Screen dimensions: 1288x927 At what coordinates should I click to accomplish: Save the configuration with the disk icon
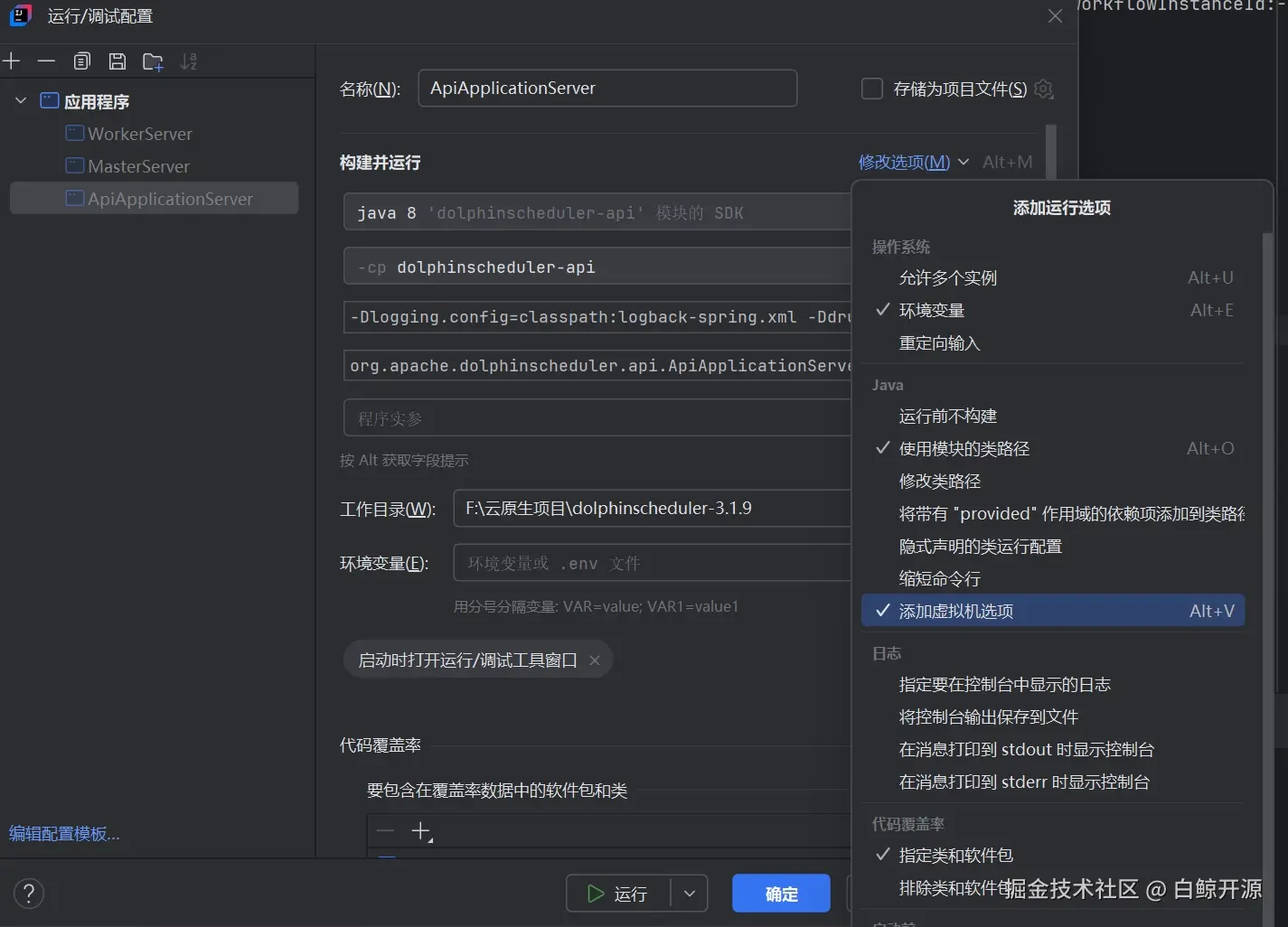(x=118, y=61)
